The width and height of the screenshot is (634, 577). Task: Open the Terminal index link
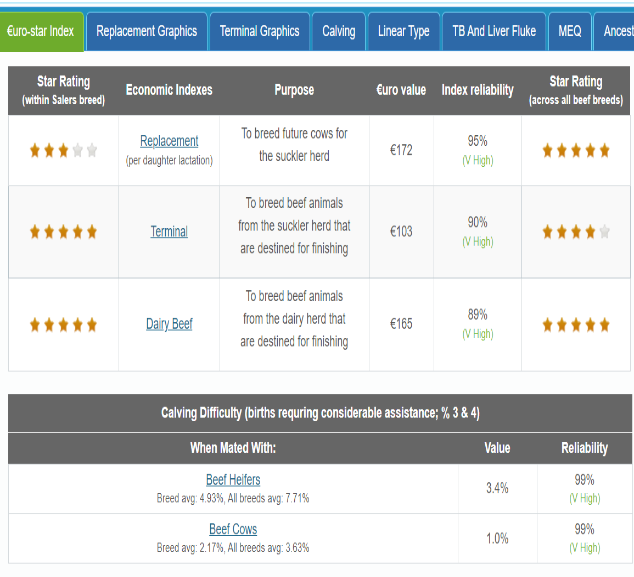pyautogui.click(x=169, y=231)
